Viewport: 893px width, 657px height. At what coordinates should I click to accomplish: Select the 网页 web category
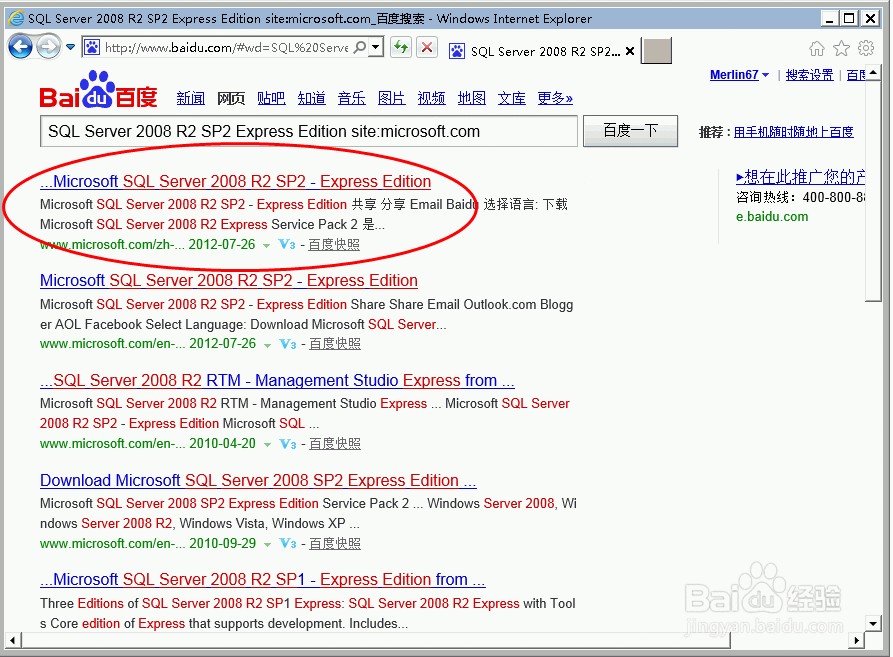pos(231,98)
